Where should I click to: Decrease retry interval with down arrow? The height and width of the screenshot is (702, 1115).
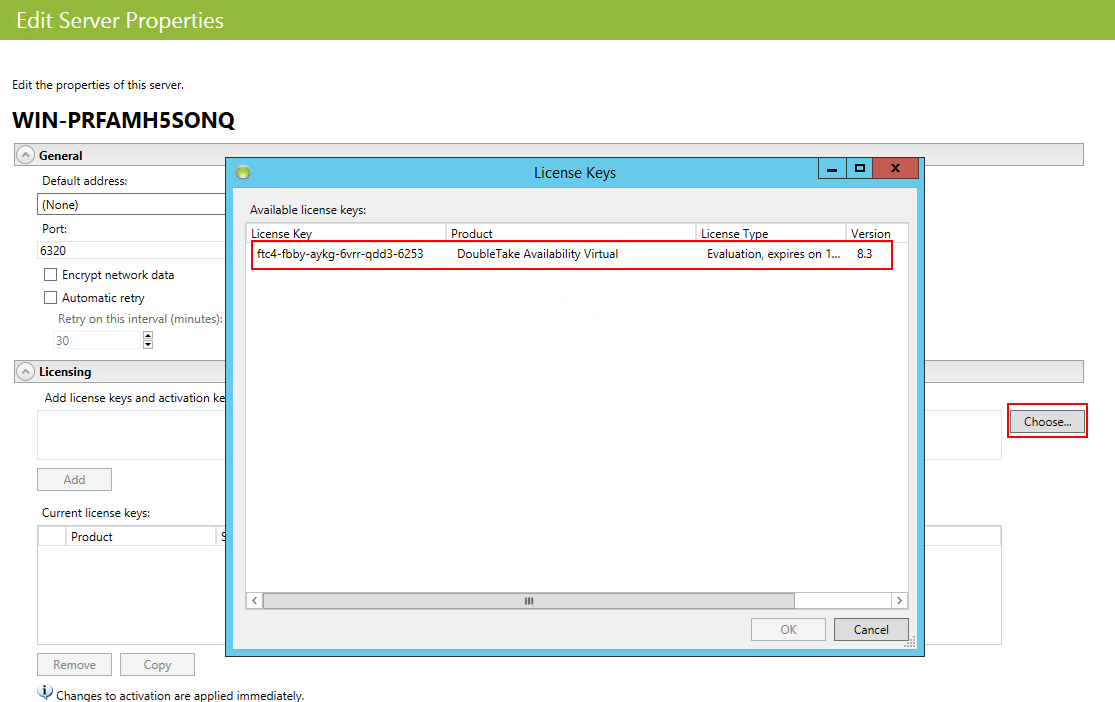pos(148,345)
